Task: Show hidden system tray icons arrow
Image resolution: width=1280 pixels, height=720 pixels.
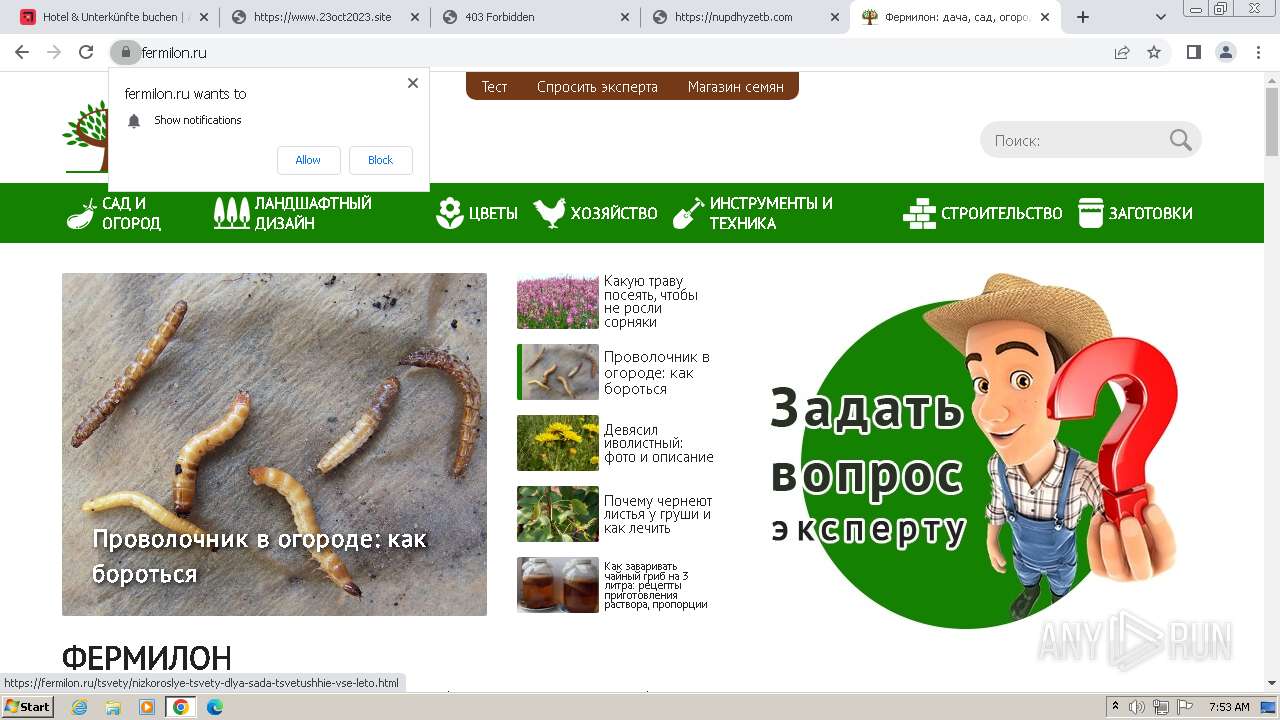Action: click(x=1115, y=707)
